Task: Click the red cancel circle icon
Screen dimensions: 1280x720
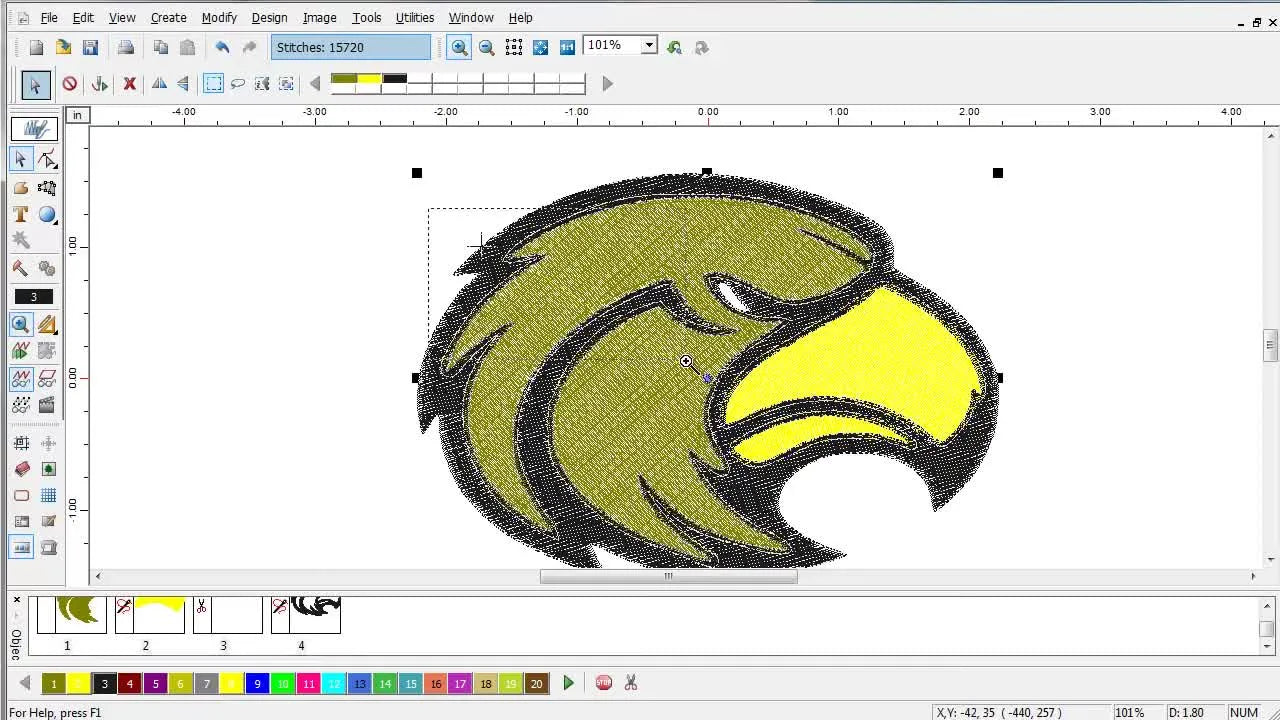Action: 69,84
